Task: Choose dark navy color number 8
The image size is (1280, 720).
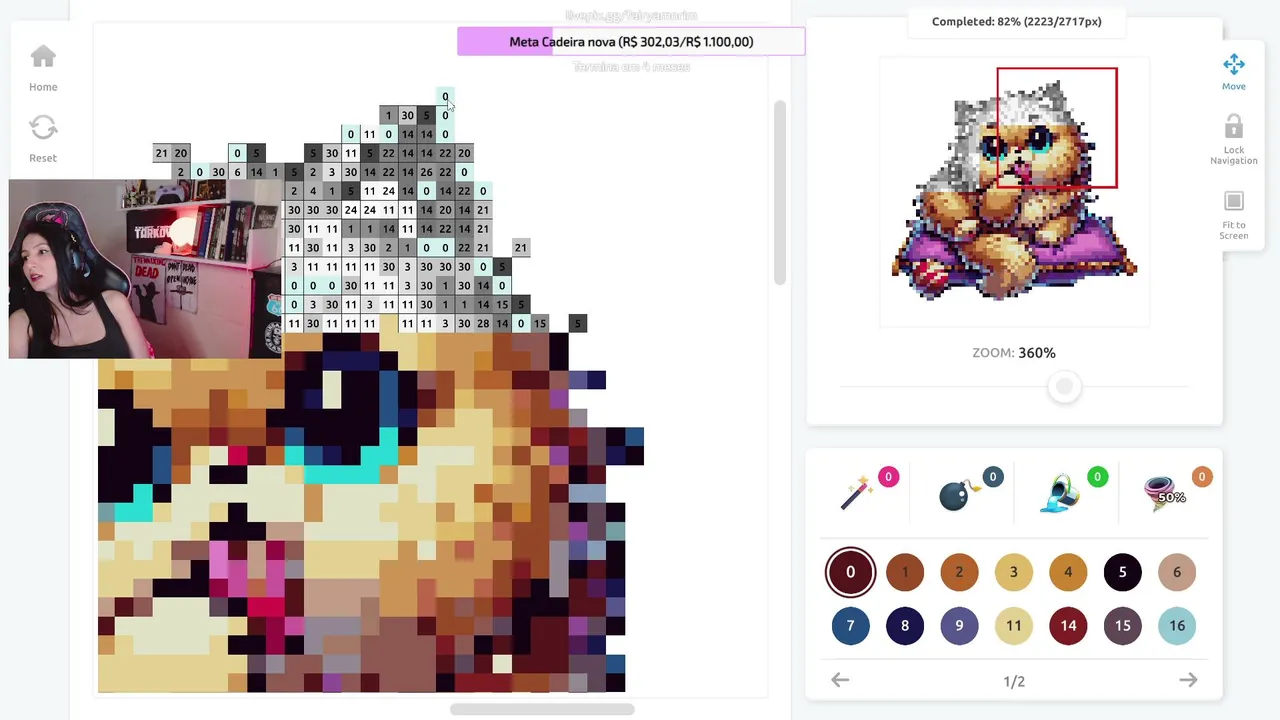Action: point(905,626)
